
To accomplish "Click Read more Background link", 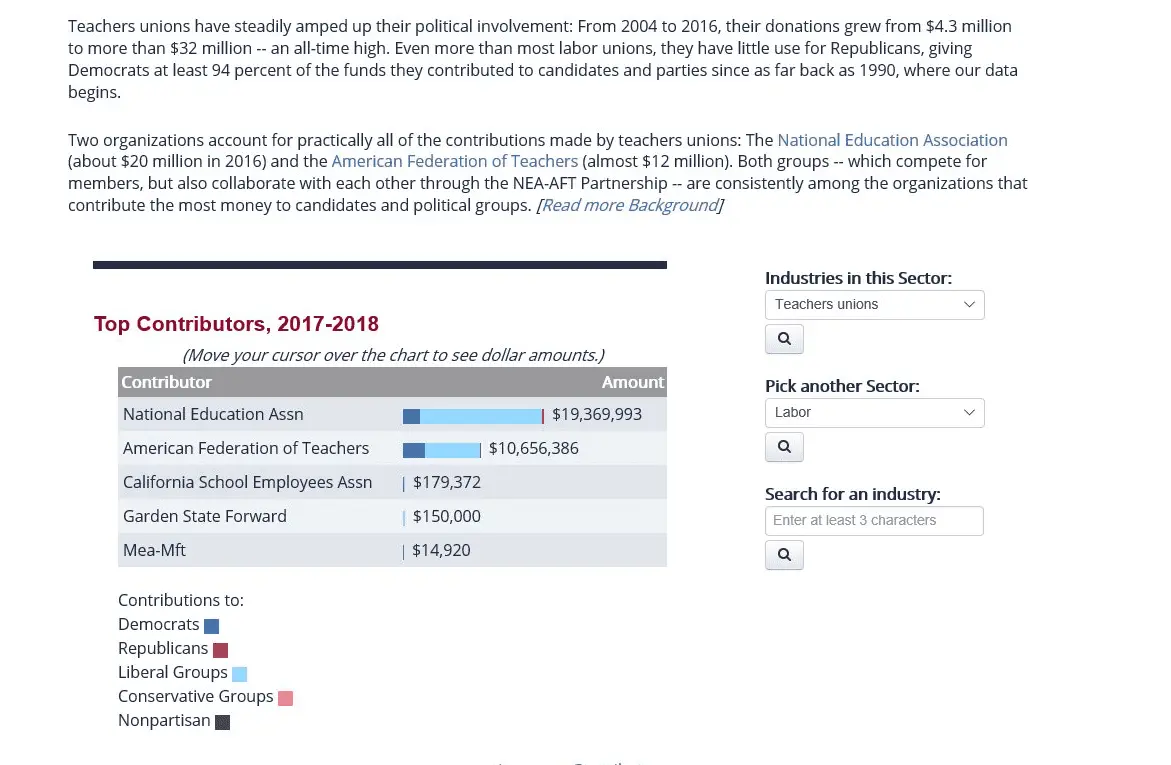I will (630, 205).
